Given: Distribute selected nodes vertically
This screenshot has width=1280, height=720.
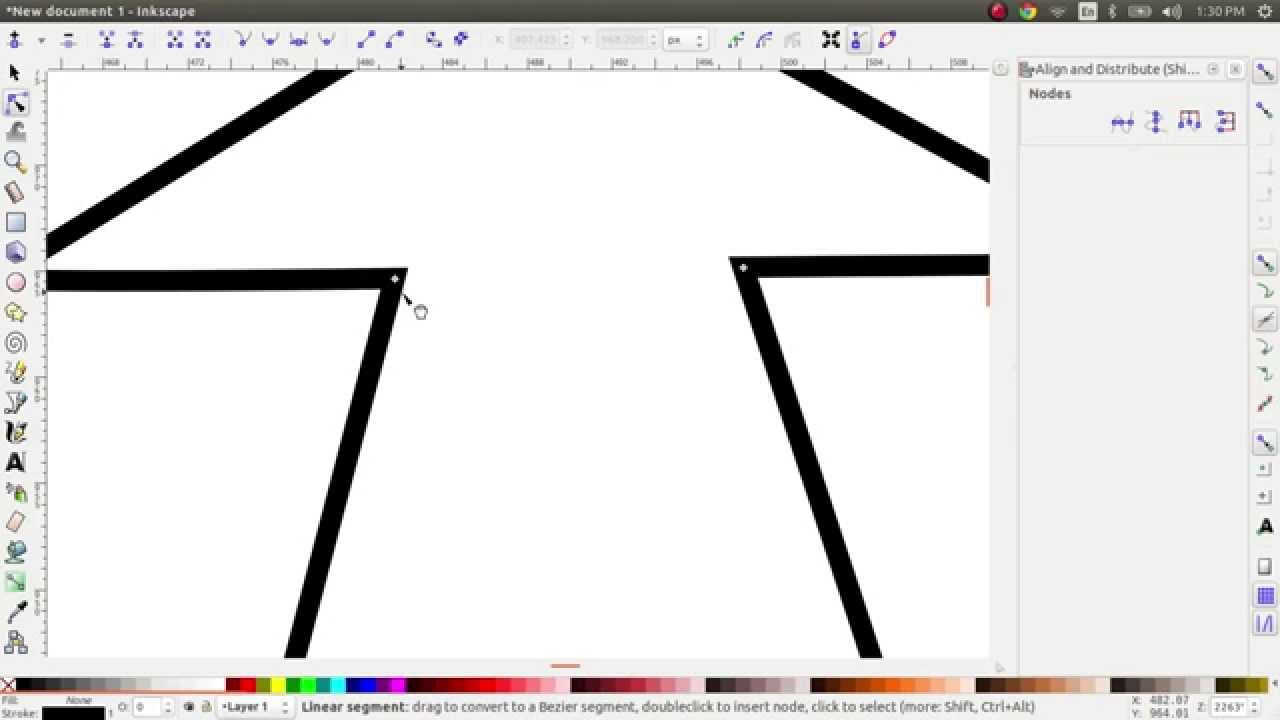Looking at the screenshot, I should coord(1225,123).
